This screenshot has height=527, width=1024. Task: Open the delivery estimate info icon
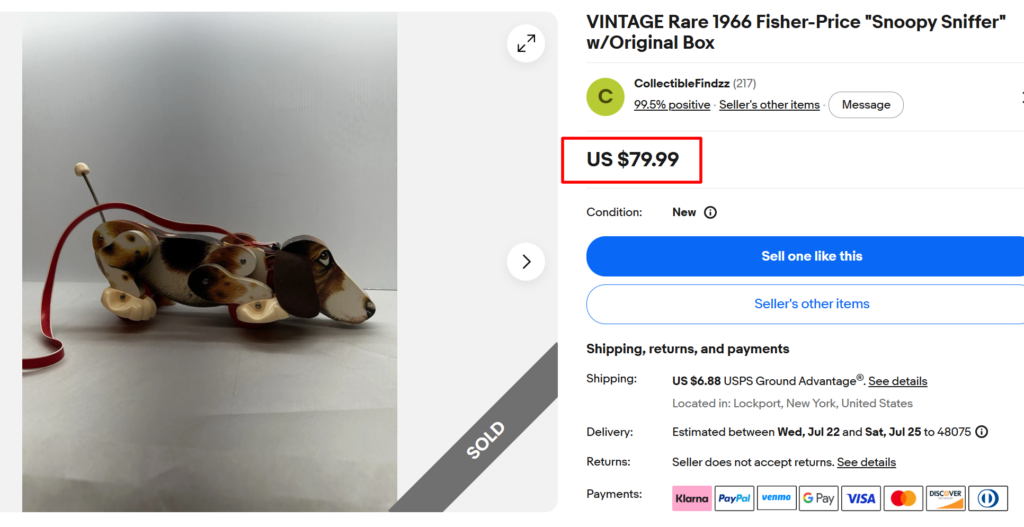(981, 432)
